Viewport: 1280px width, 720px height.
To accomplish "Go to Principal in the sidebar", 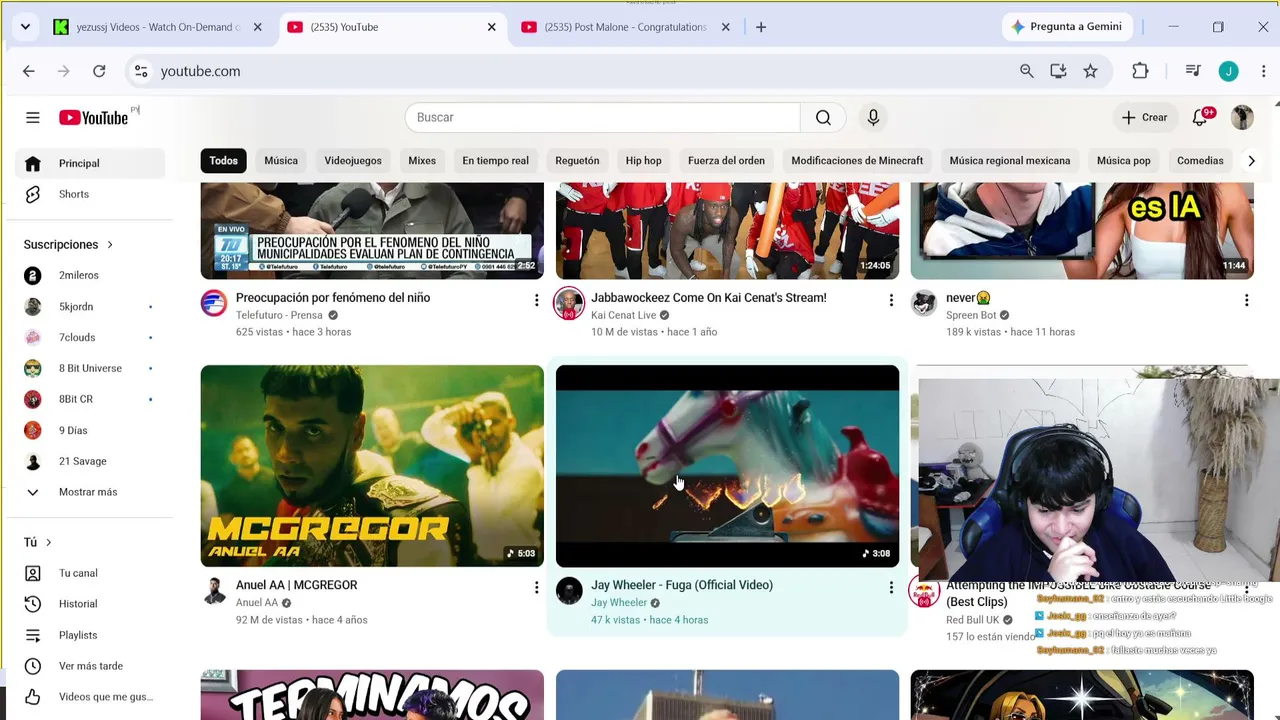I will point(90,164).
